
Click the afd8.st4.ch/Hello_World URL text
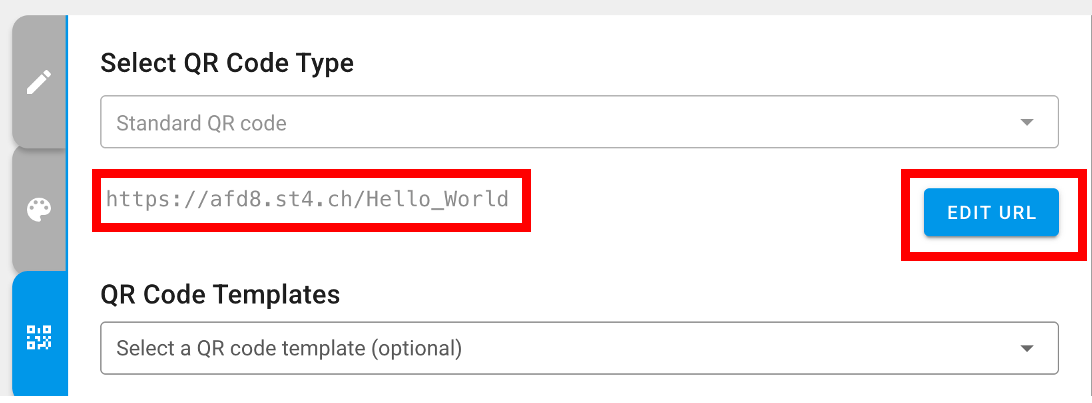[308, 199]
